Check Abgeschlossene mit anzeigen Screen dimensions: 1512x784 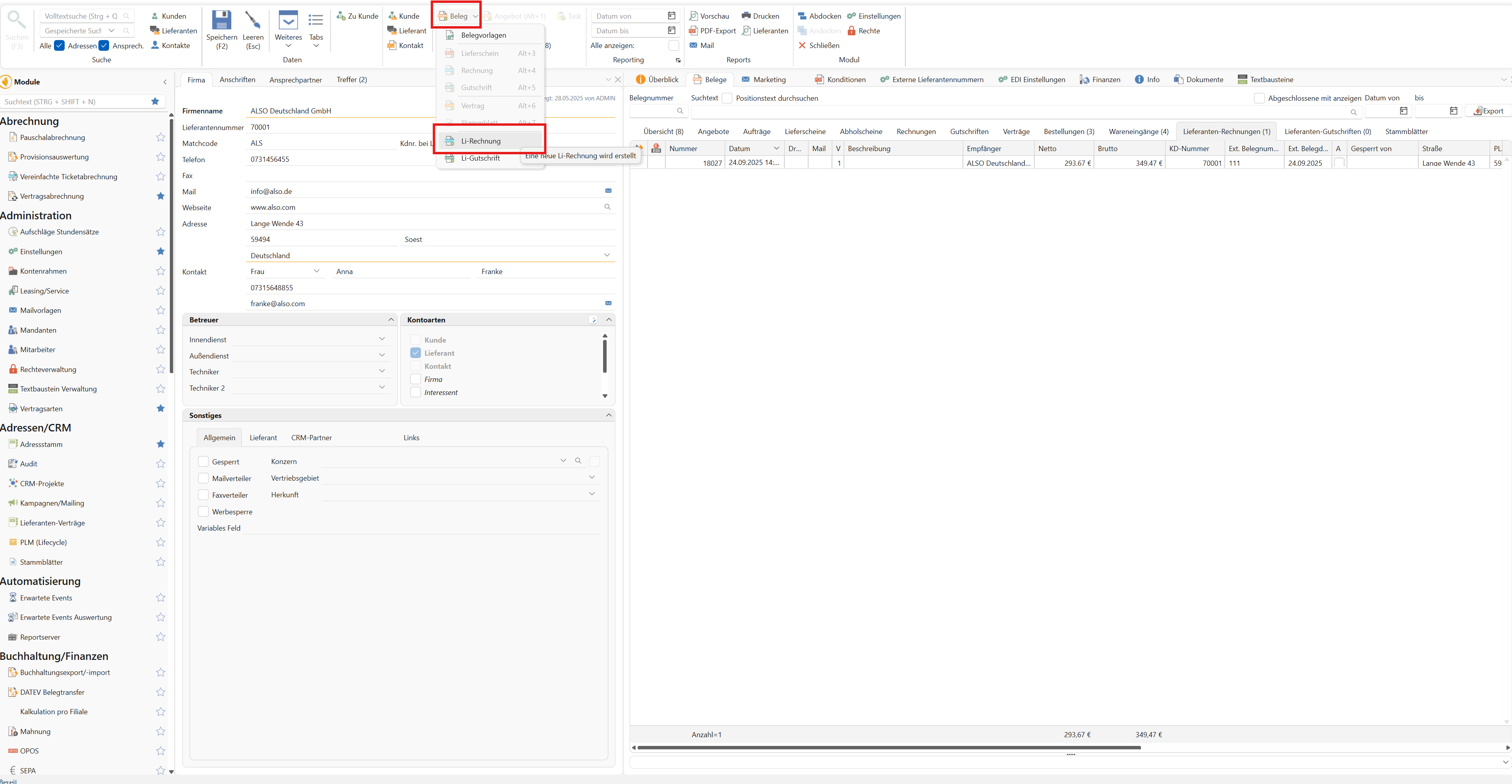[x=1259, y=98]
